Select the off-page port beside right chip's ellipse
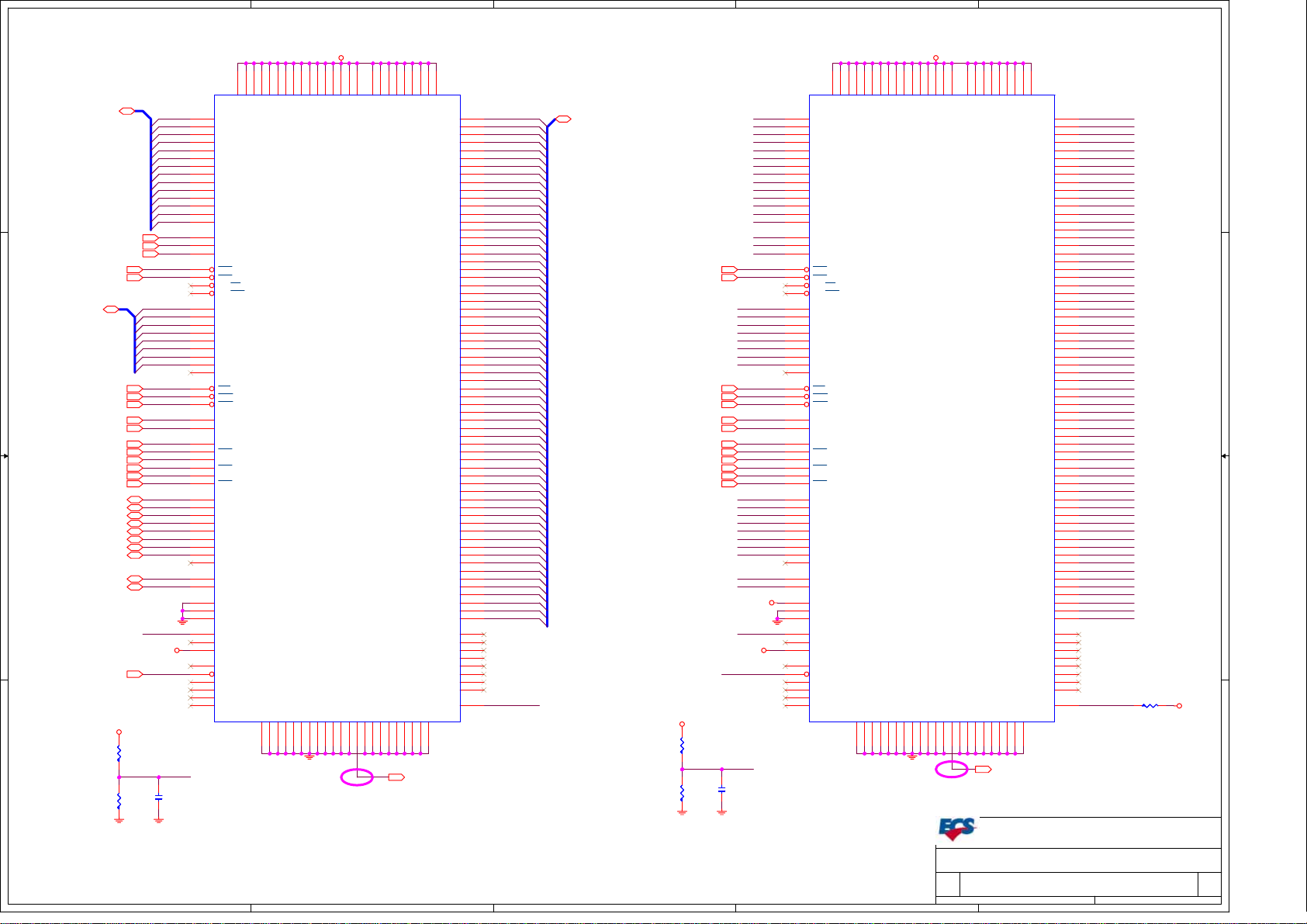The width and height of the screenshot is (1307, 924). pos(983,769)
